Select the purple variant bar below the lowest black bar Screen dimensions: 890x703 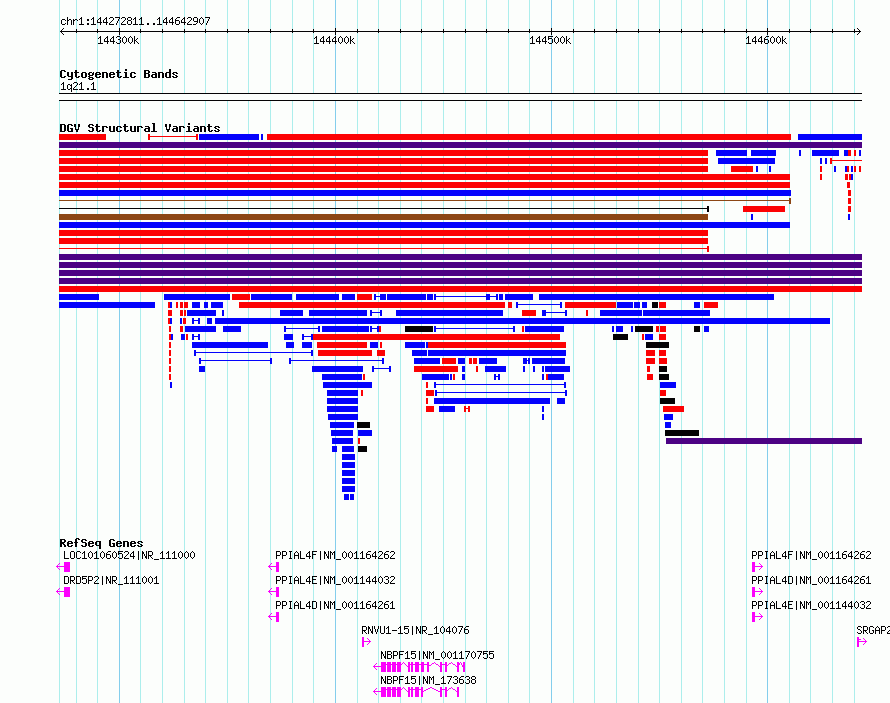764,441
